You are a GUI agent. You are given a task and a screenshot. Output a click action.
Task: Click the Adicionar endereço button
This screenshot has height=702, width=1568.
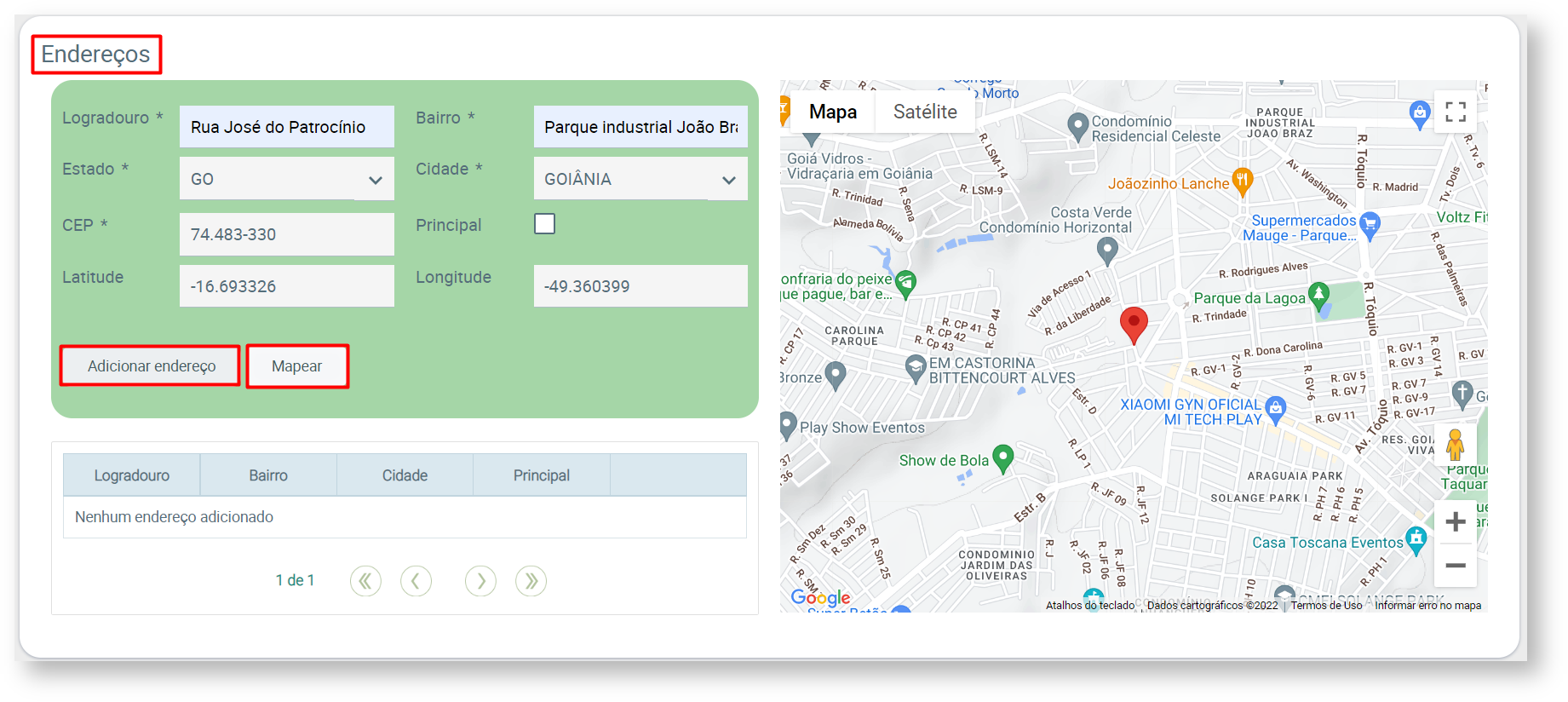[x=151, y=366]
